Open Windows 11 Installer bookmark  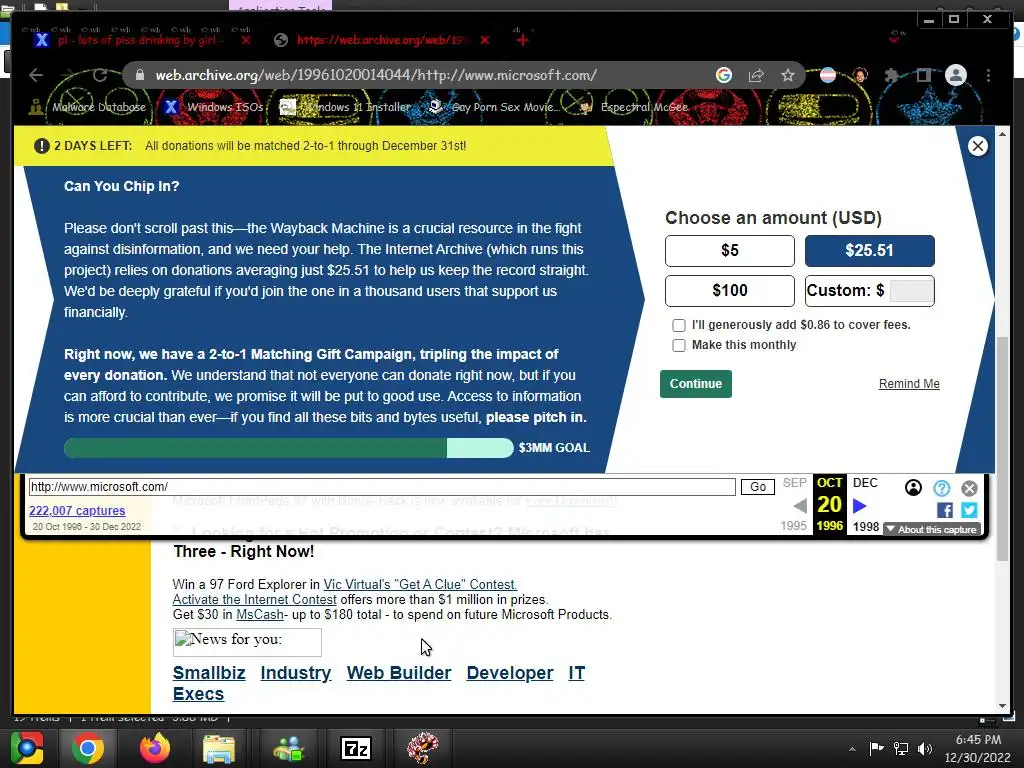(x=345, y=107)
